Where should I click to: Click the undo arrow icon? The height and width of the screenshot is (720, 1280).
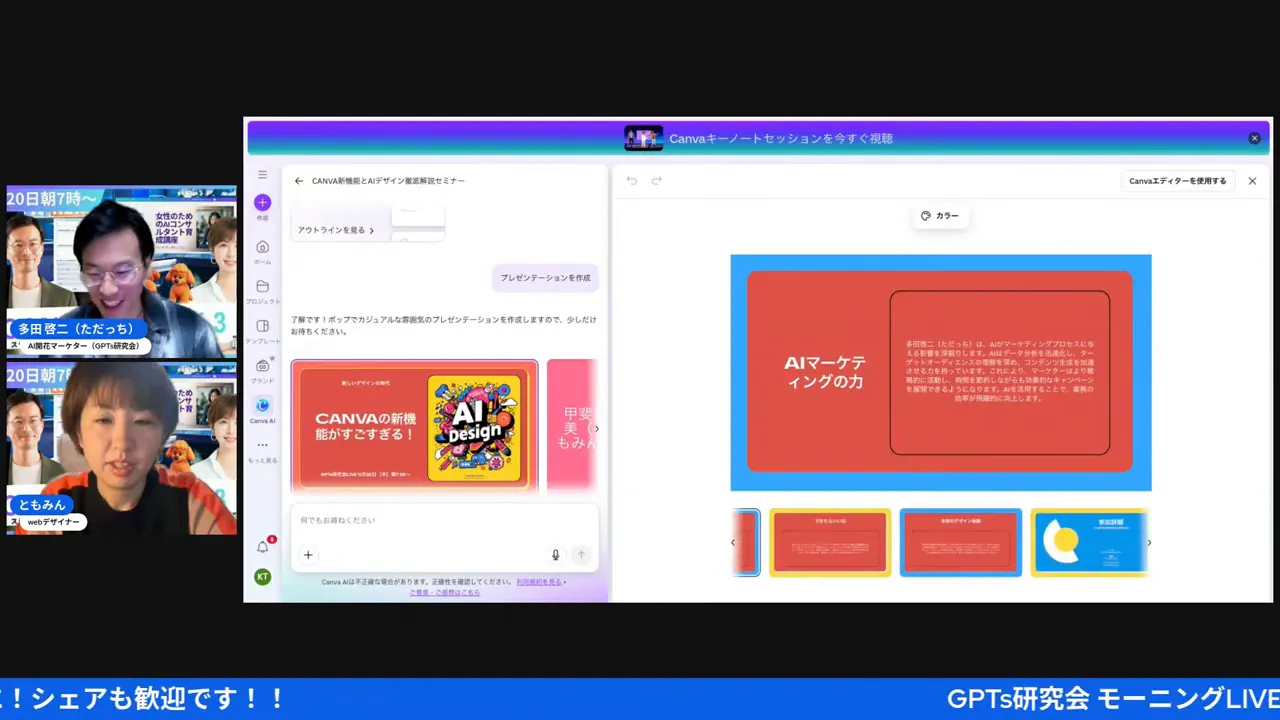click(631, 180)
